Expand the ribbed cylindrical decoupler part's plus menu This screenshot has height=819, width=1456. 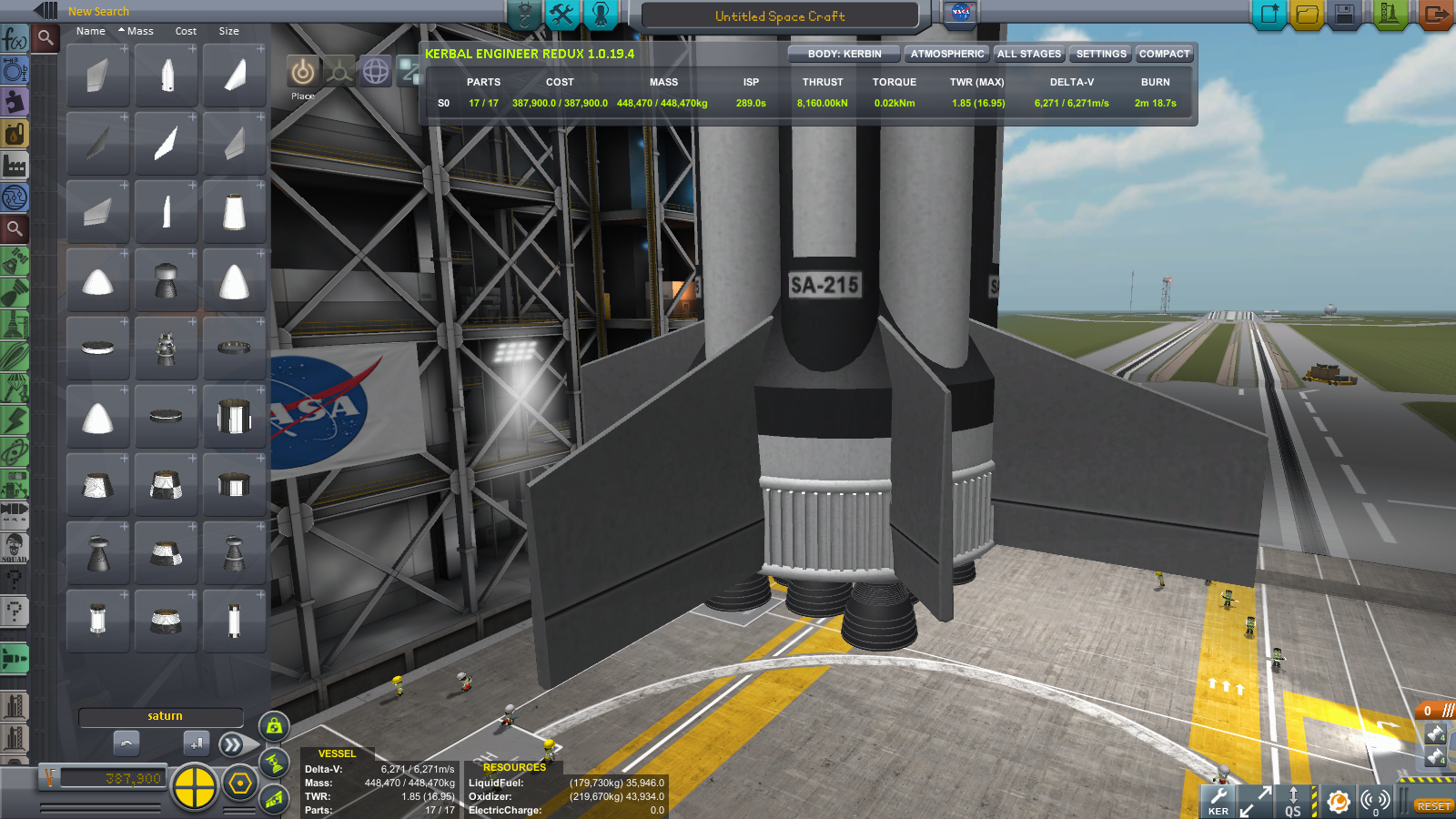click(261, 389)
